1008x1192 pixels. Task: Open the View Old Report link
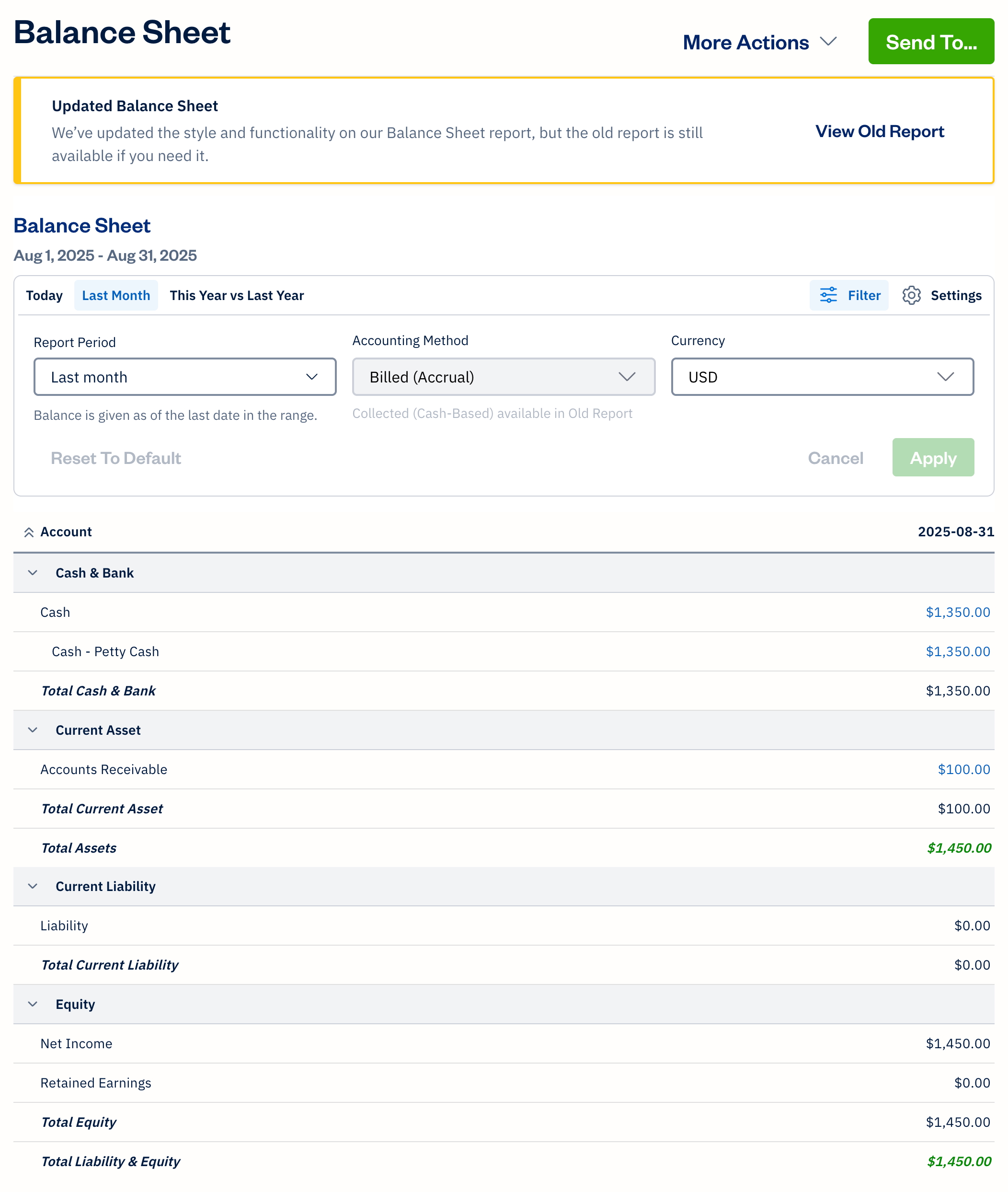pyautogui.click(x=880, y=131)
